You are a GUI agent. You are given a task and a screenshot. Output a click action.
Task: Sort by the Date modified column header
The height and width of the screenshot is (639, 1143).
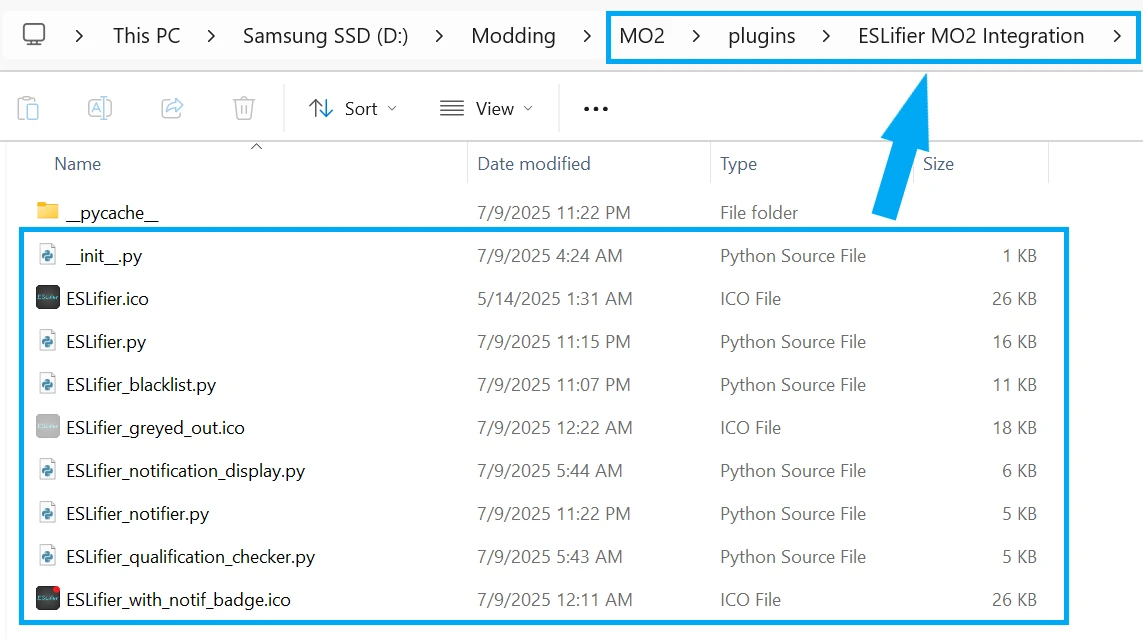(x=534, y=164)
